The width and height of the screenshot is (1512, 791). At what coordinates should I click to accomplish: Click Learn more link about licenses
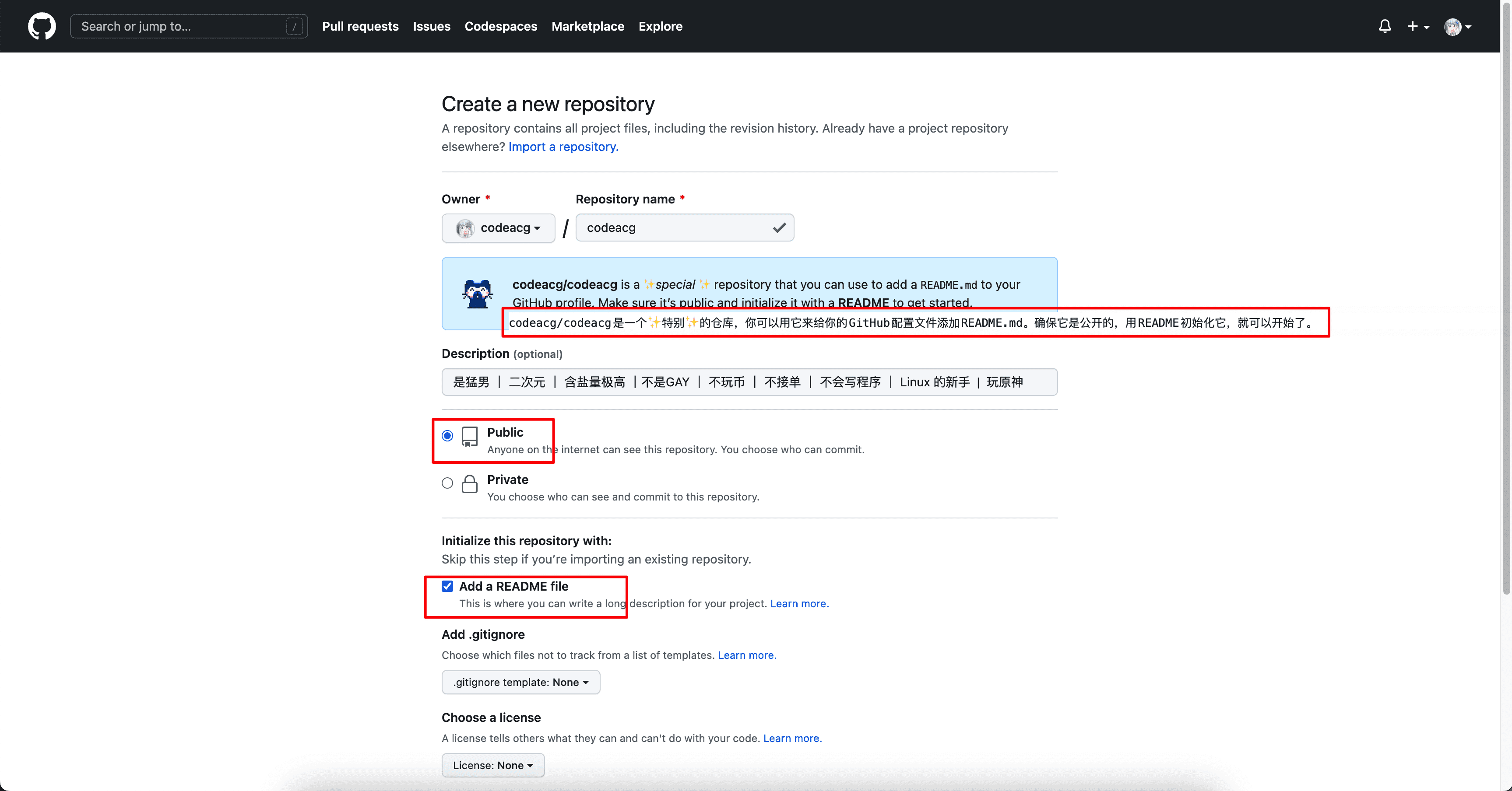pos(792,738)
